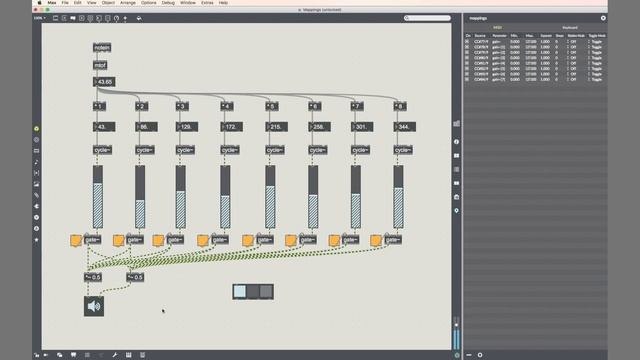The width and height of the screenshot is (640, 360).
Task: Open Toggle Mode dropdown in gain~[7] row
Action: pyautogui.click(x=596, y=80)
